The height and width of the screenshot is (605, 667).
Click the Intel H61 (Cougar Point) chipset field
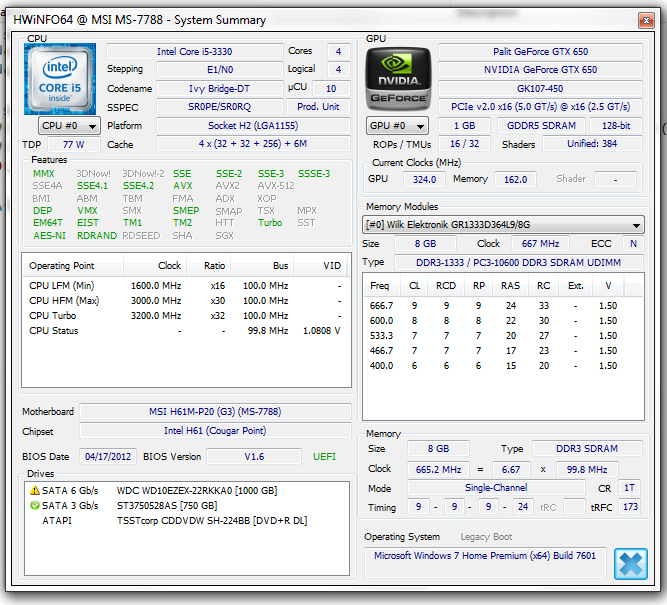[215, 431]
